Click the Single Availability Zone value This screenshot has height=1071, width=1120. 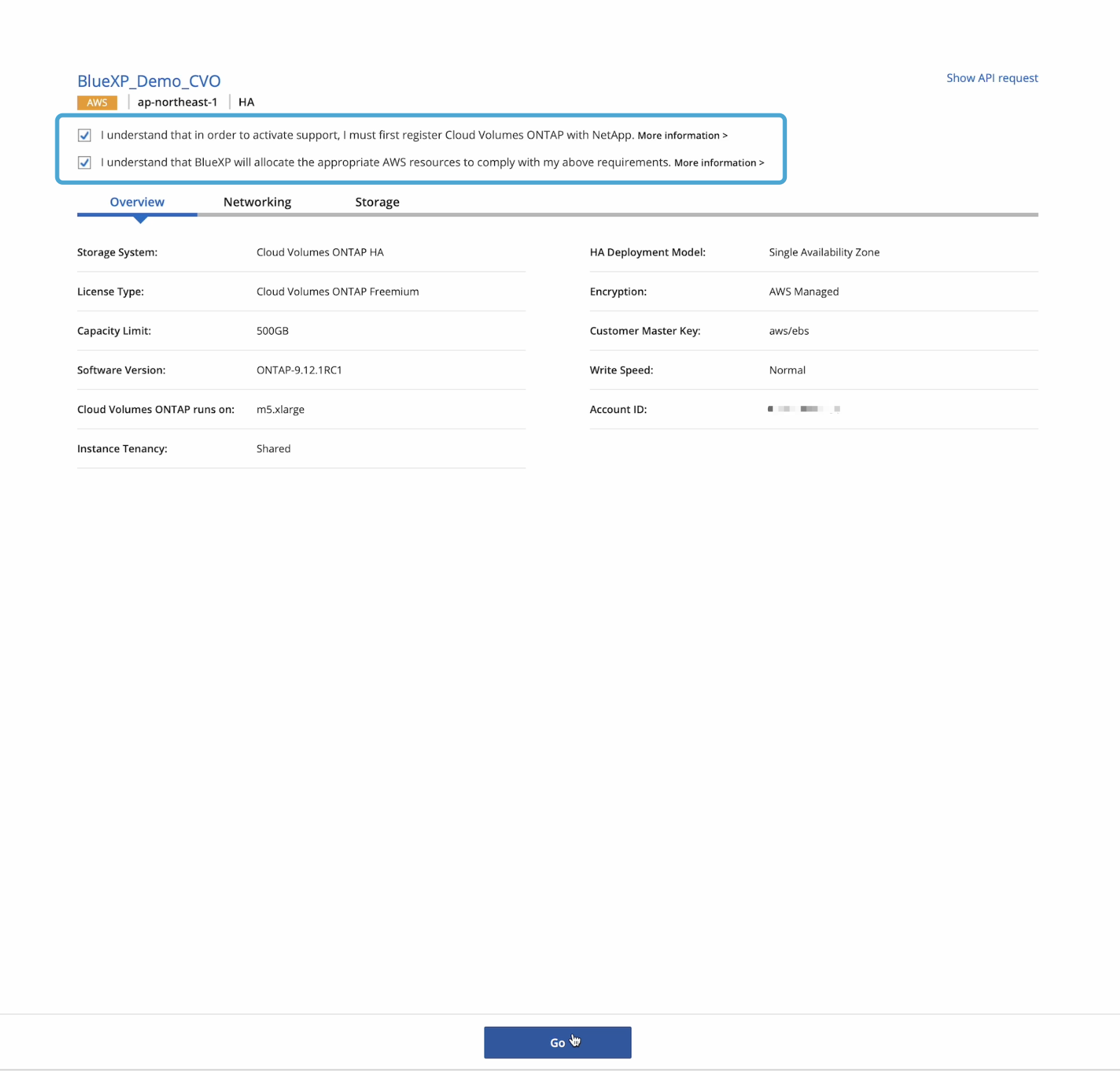click(x=824, y=252)
